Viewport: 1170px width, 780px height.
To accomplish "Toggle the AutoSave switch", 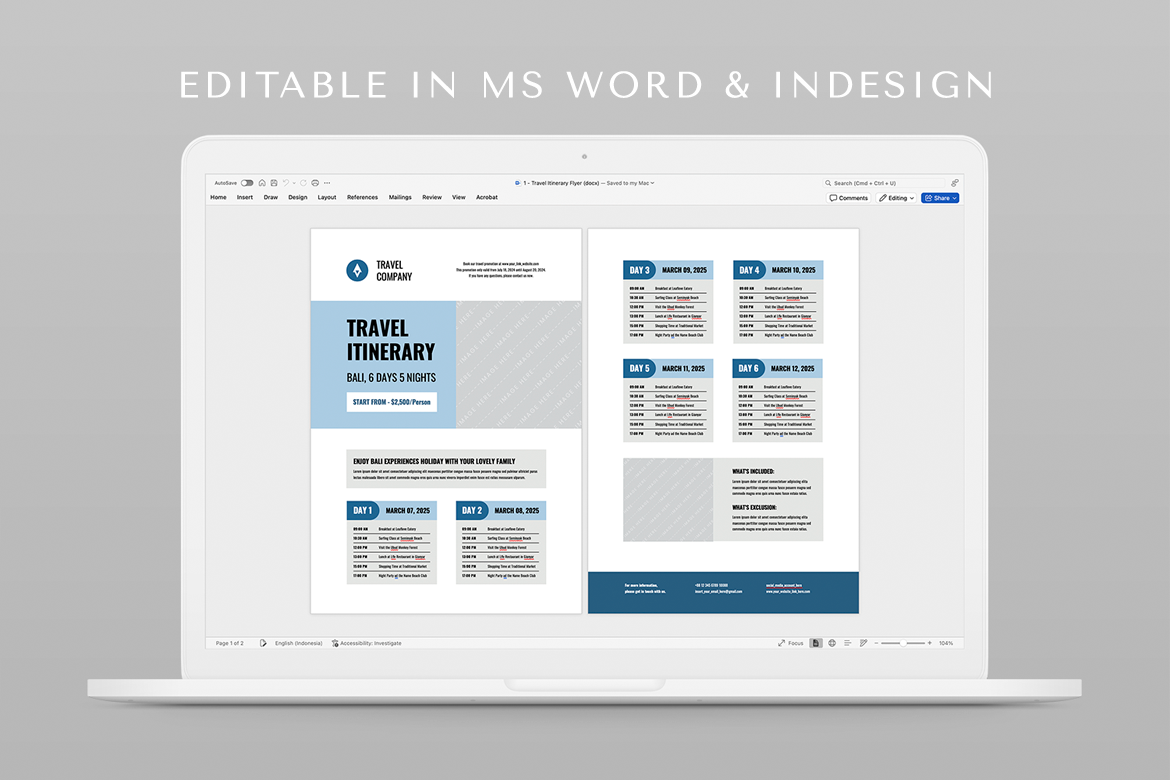I will pyautogui.click(x=247, y=183).
